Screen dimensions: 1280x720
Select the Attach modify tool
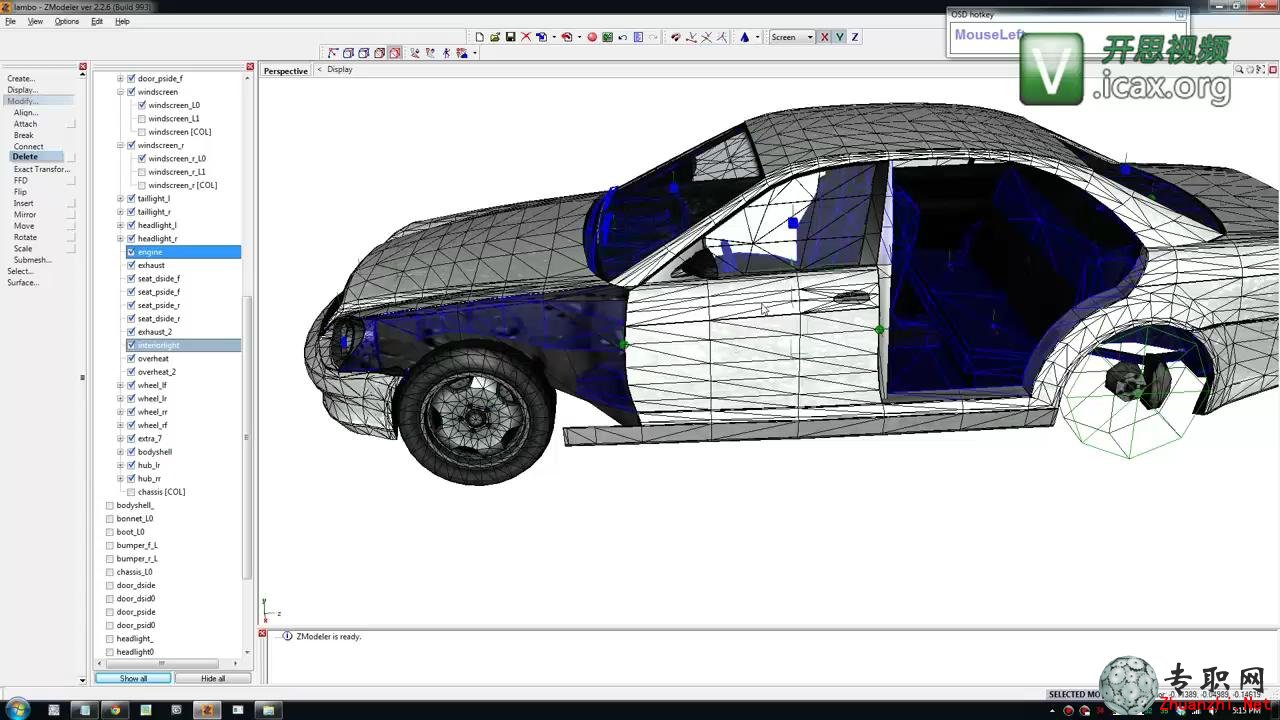coord(25,124)
